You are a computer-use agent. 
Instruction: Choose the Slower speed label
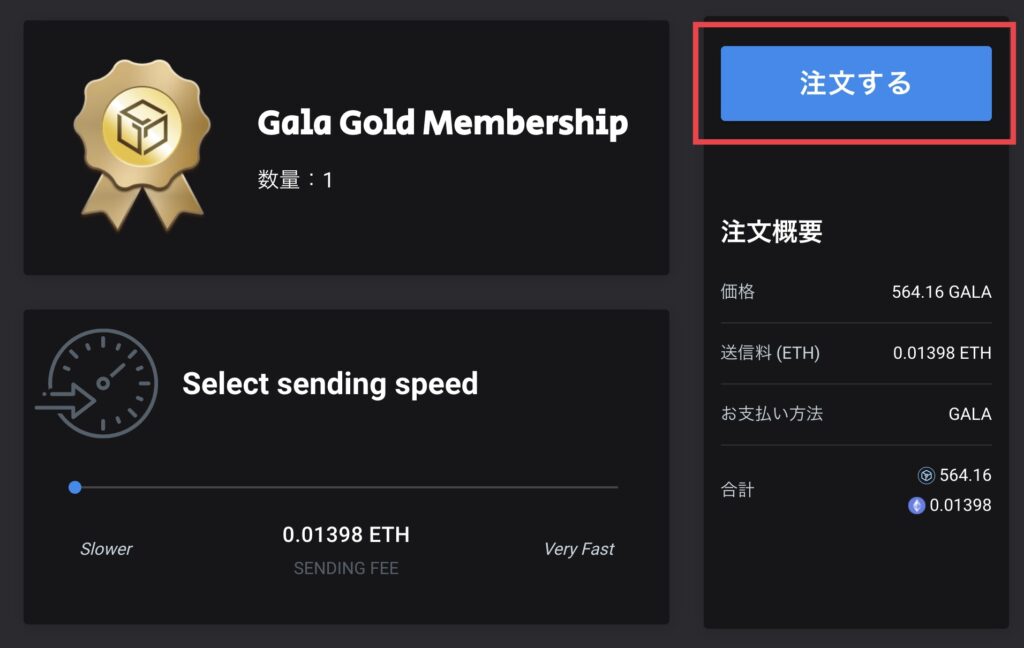point(106,549)
